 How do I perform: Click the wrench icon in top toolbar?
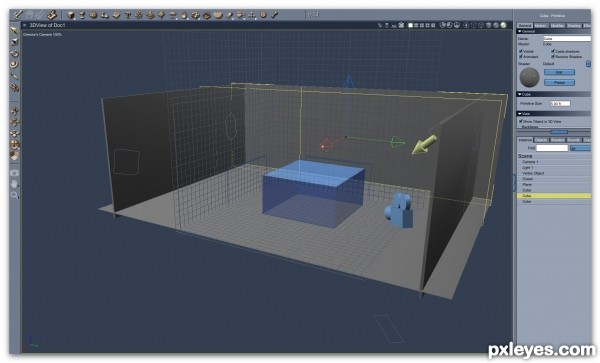point(274,15)
